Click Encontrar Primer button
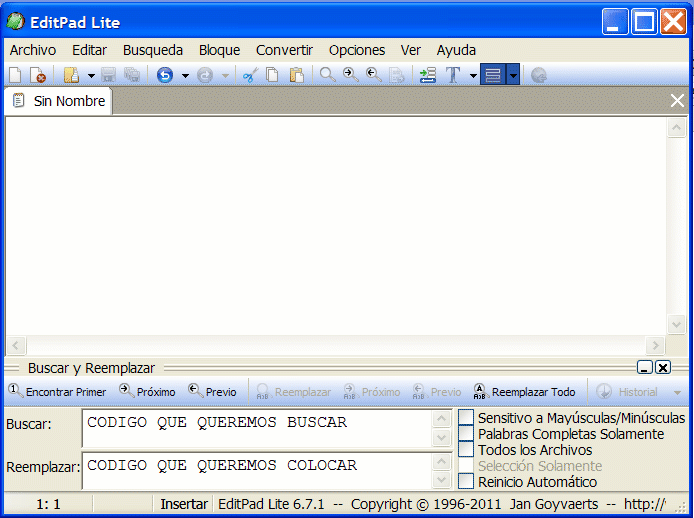The image size is (694, 518). [x=58, y=392]
